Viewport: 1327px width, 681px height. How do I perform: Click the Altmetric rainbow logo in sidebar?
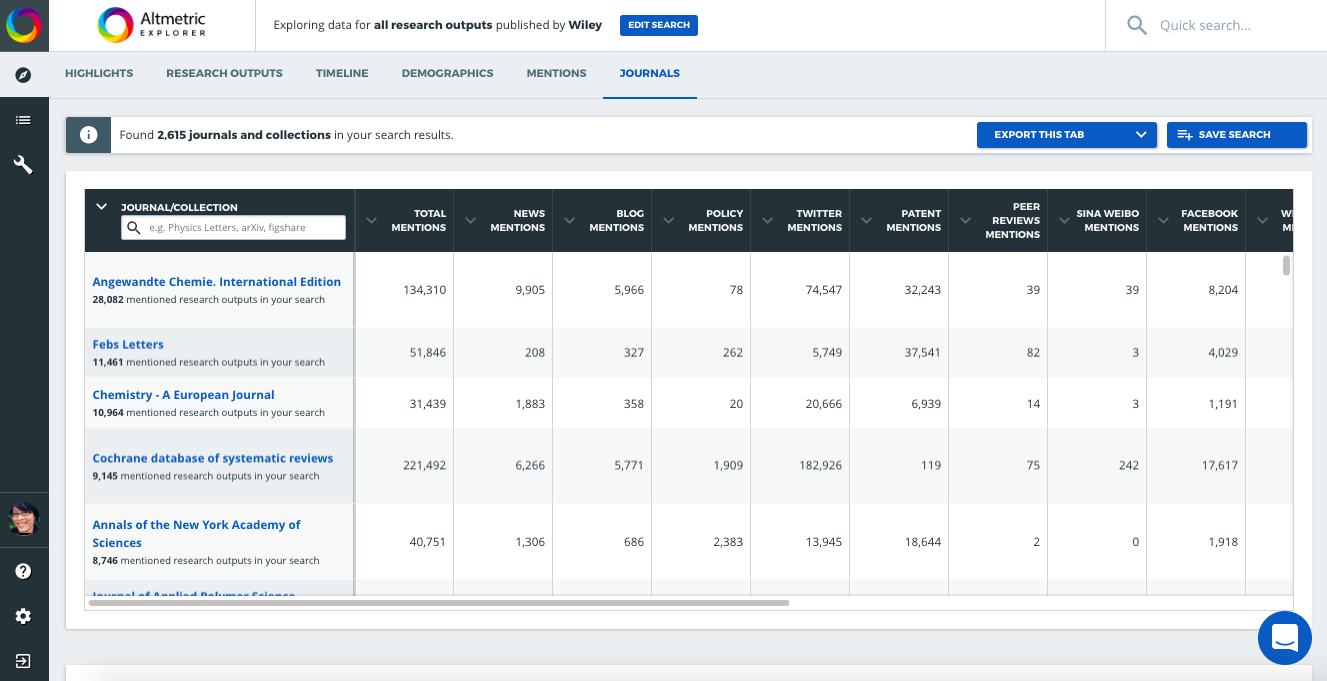pyautogui.click(x=24, y=25)
